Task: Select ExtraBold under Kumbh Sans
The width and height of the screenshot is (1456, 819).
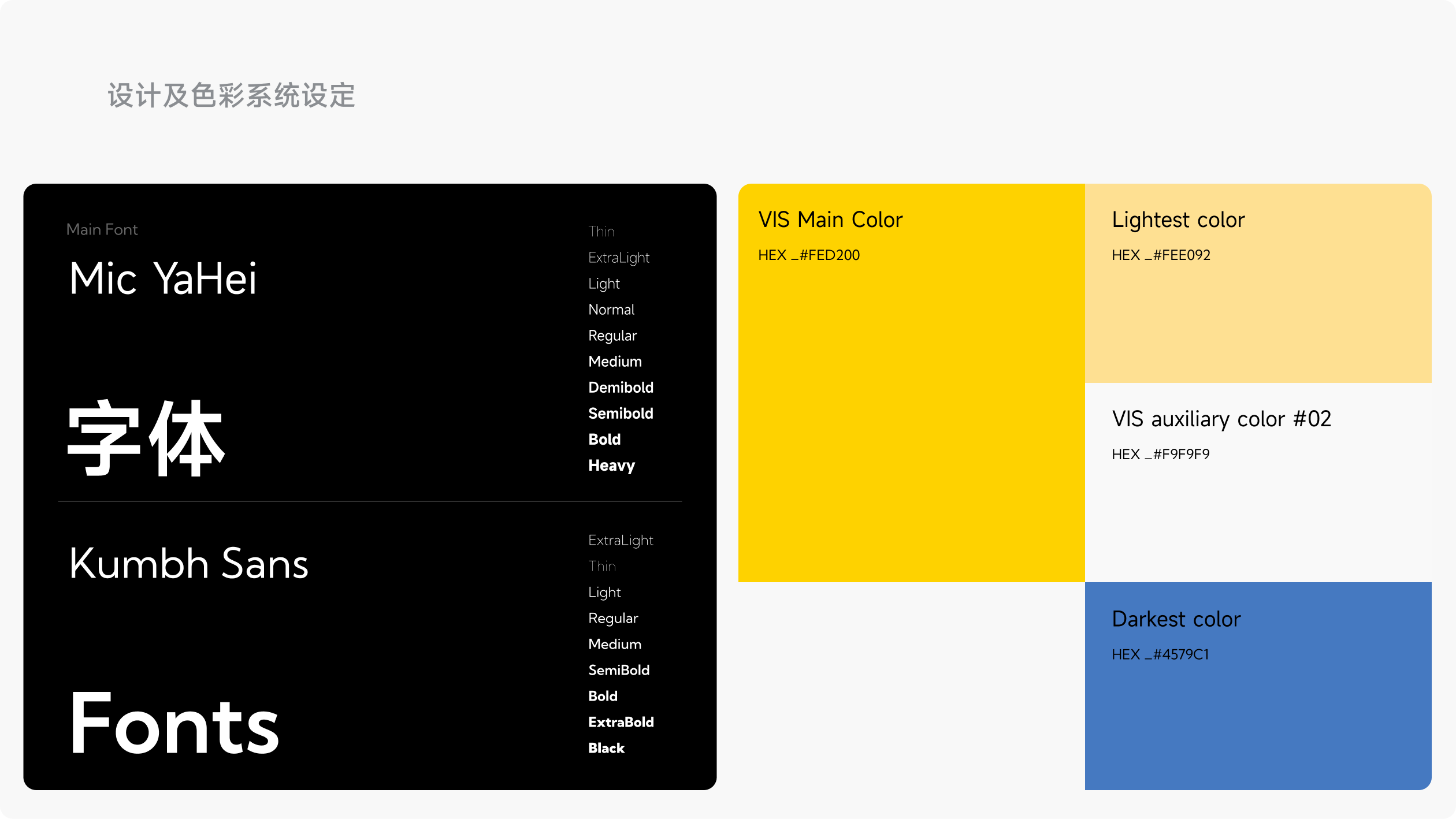Action: 621,722
